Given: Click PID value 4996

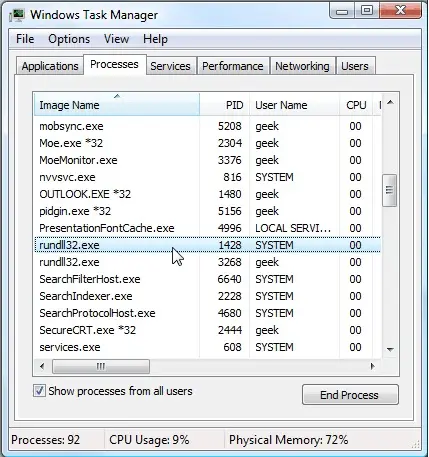Looking at the screenshot, I should (230, 228).
